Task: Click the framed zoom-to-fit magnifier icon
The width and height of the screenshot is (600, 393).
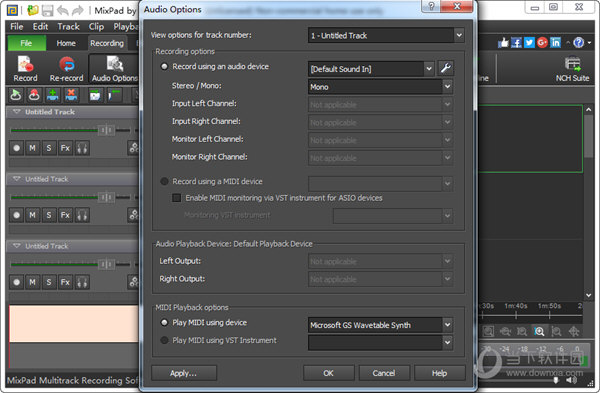Action: pos(488,331)
